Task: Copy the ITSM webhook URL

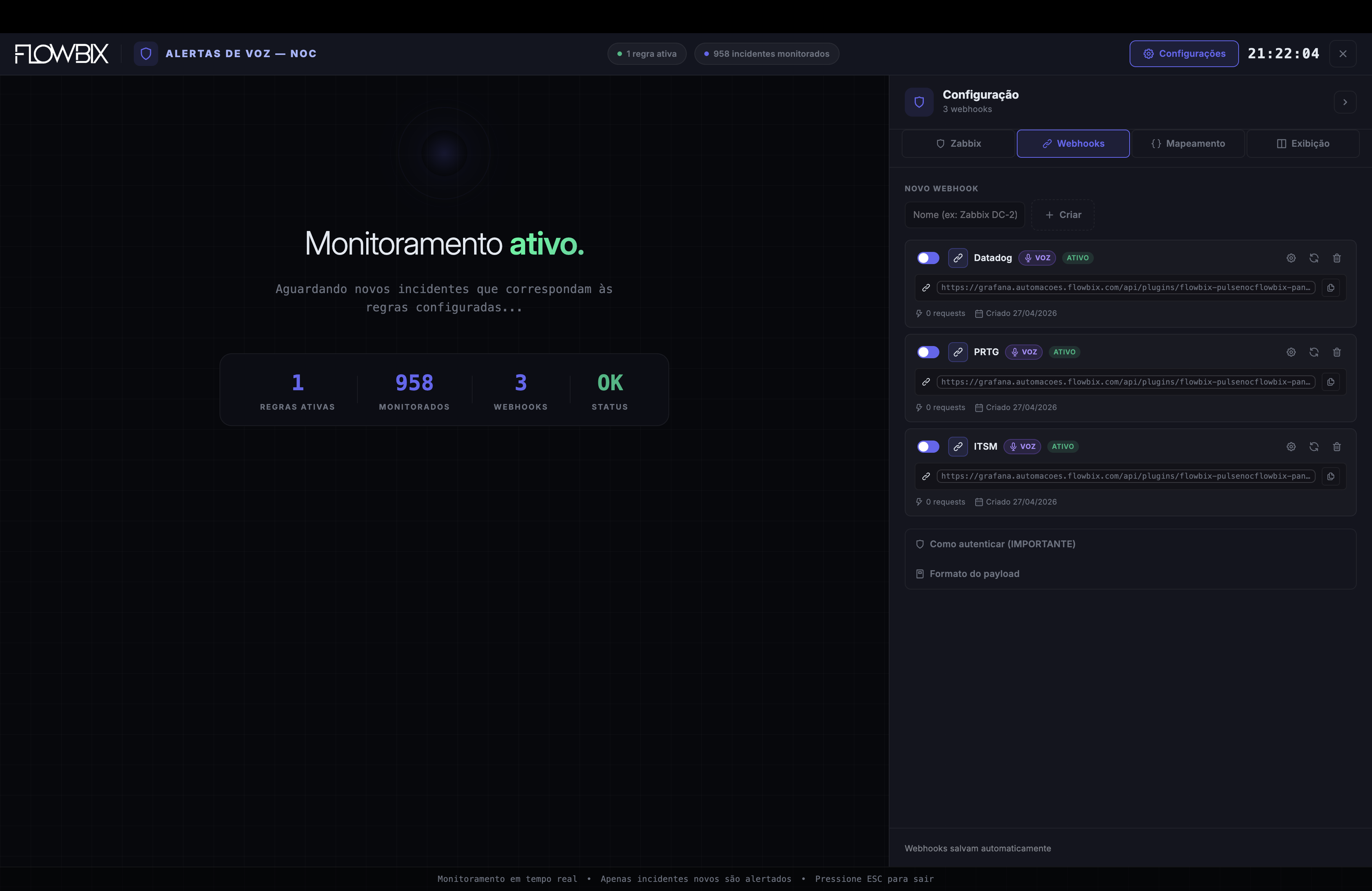Action: pyautogui.click(x=1330, y=477)
